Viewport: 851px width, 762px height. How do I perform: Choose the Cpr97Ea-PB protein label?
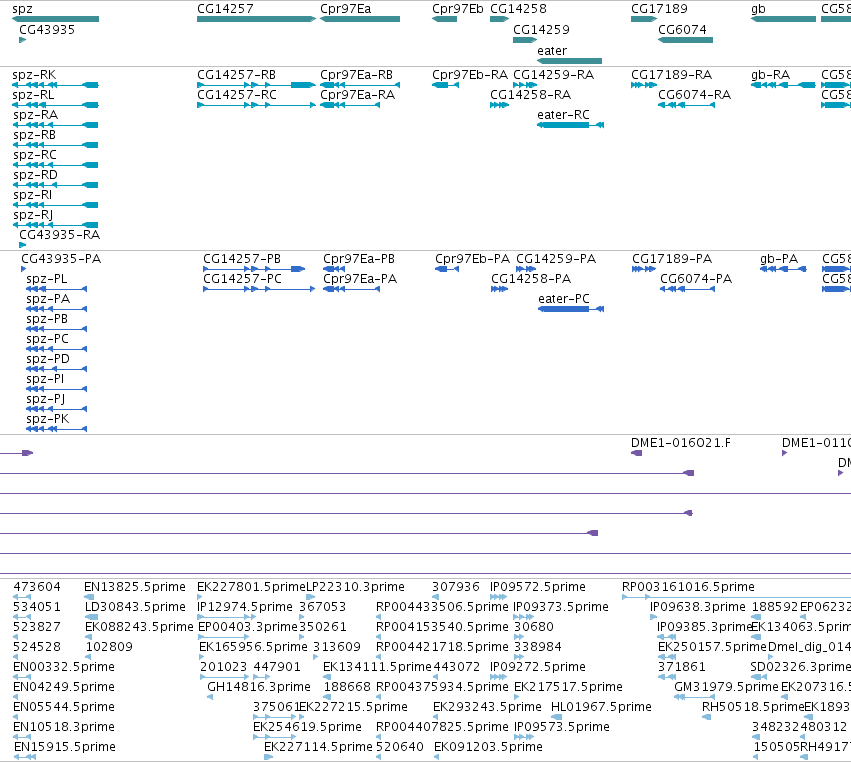point(359,259)
